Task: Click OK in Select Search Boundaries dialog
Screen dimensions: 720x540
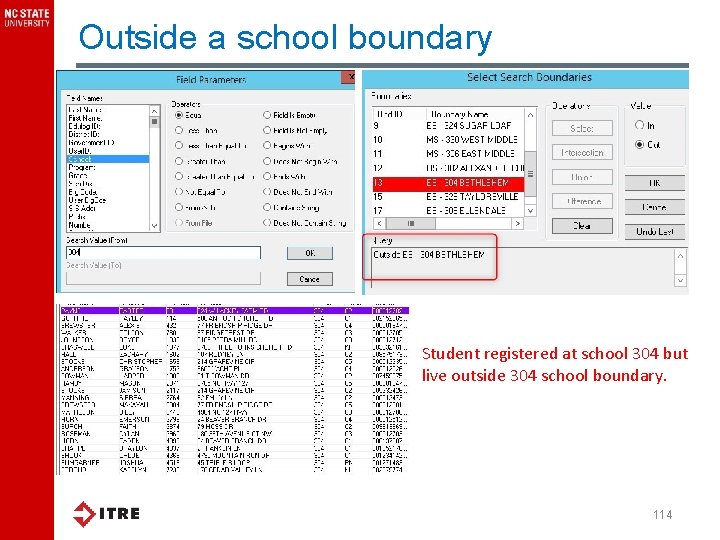Action: [655, 183]
